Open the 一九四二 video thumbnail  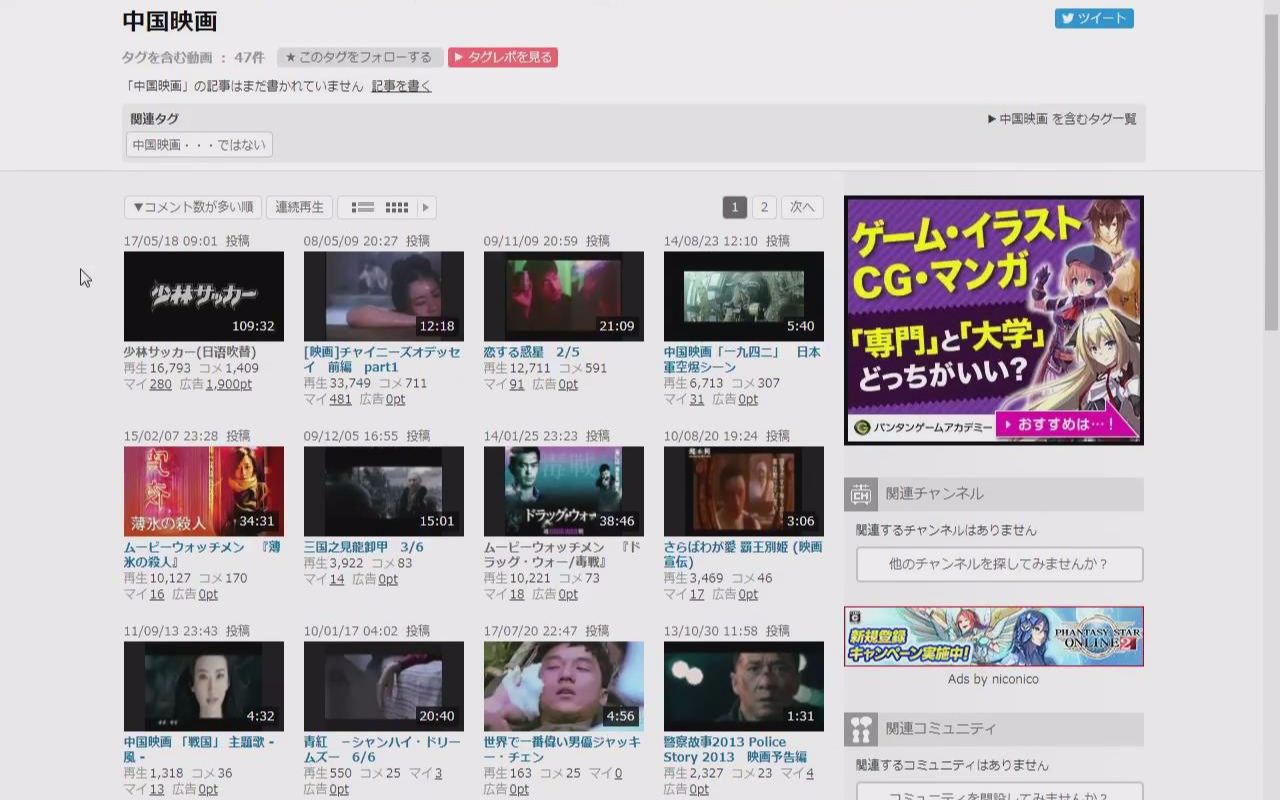point(744,296)
